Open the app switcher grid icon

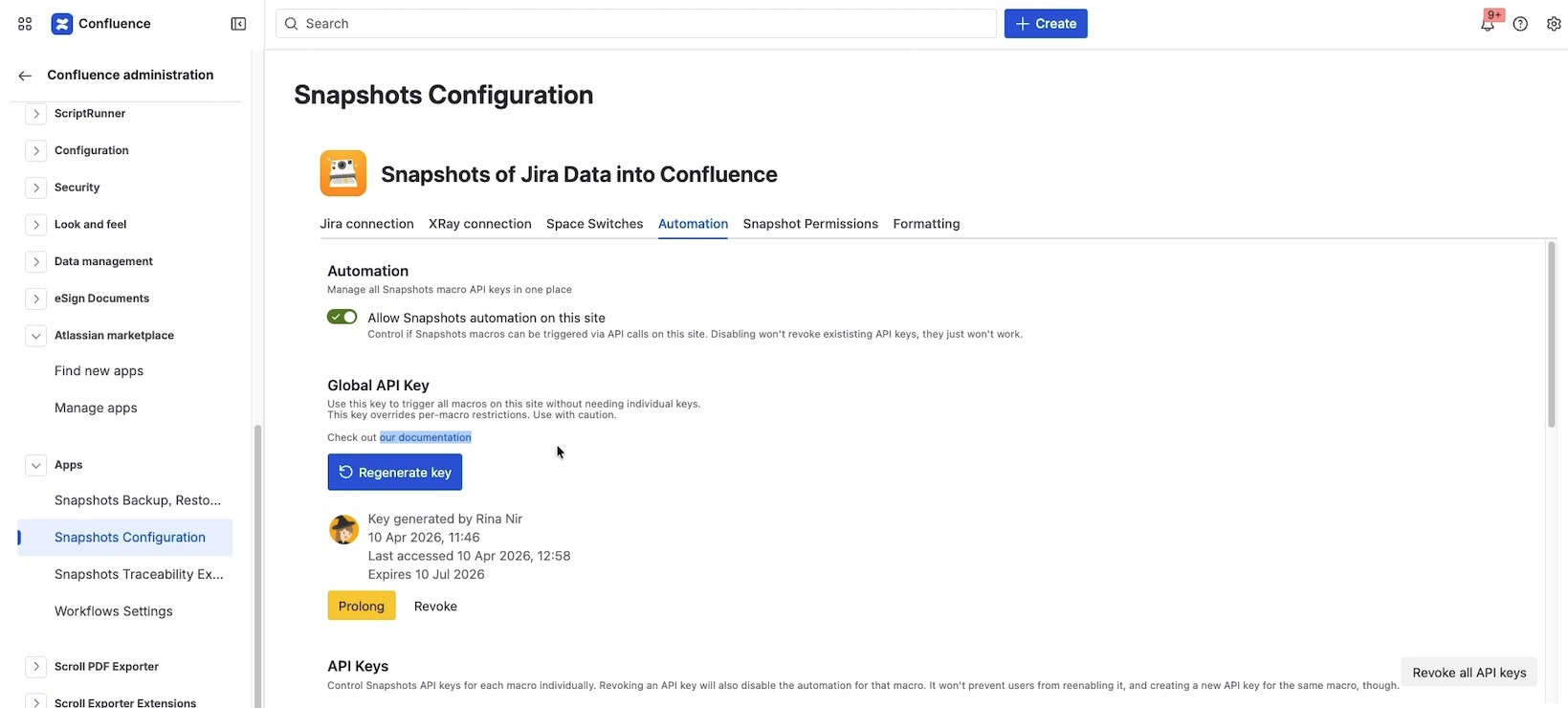click(x=25, y=24)
